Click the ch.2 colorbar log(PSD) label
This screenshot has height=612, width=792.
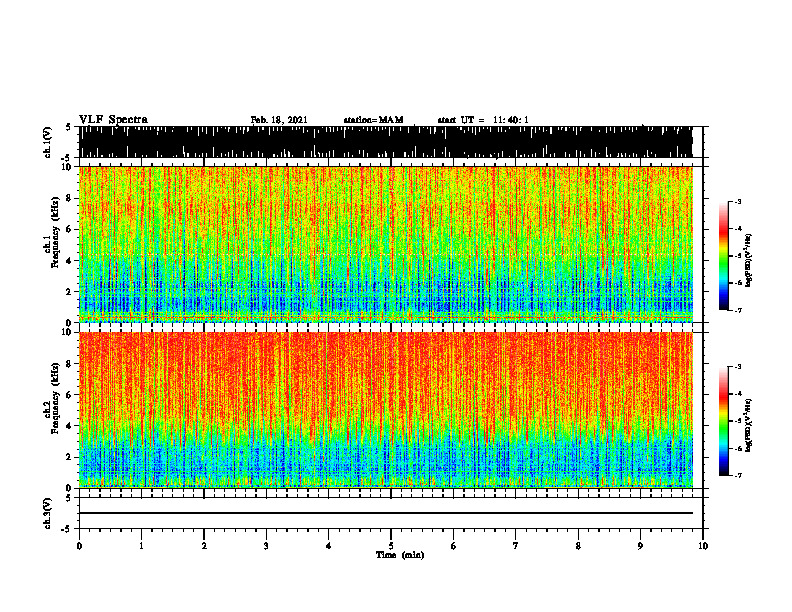tap(748, 425)
